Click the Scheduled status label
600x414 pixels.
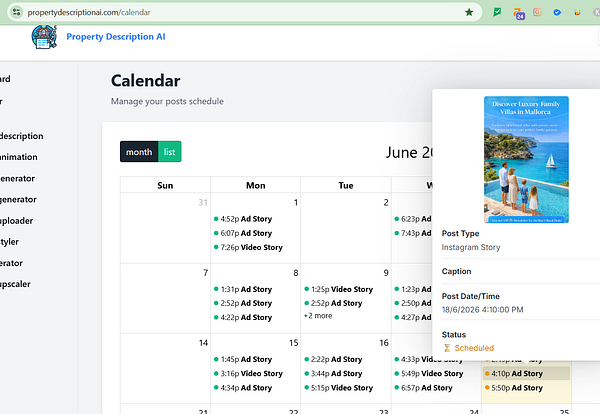point(474,348)
